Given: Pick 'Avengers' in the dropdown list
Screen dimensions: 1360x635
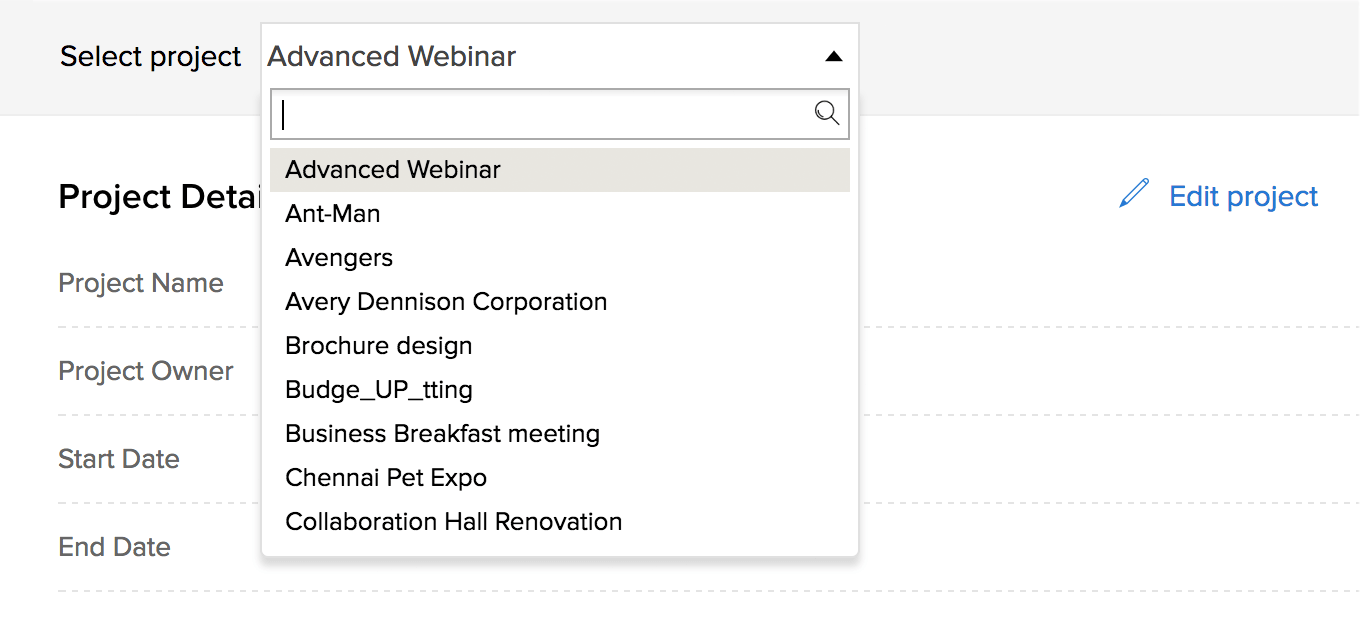Looking at the screenshot, I should [x=339, y=258].
